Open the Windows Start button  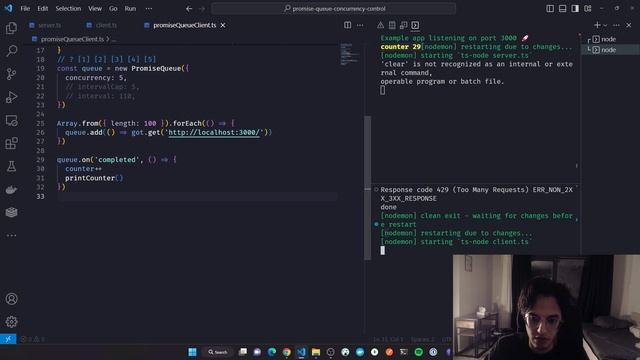(x=192, y=352)
